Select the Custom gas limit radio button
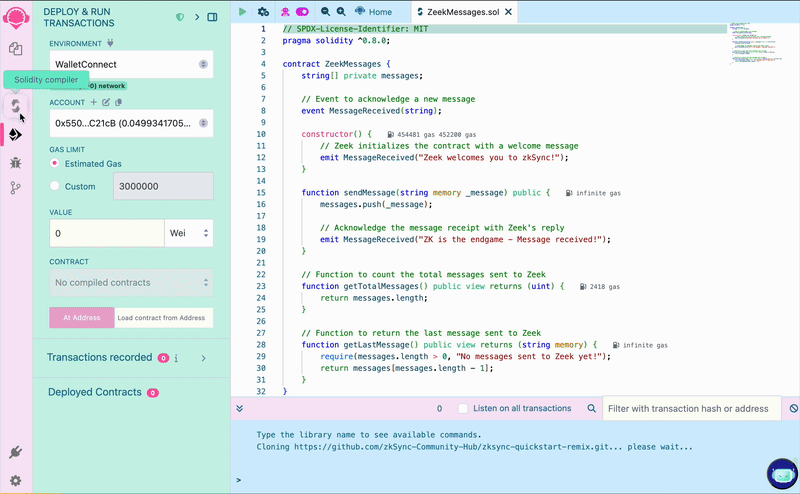Viewport: 800px width, 494px height. click(x=55, y=186)
